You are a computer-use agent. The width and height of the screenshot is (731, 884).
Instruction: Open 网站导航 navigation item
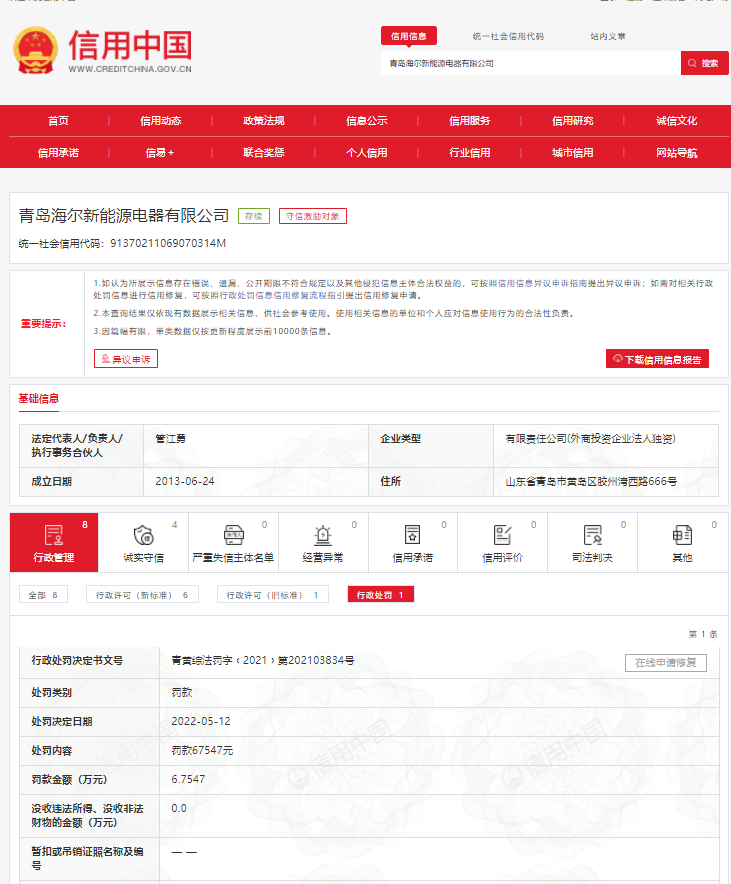[x=676, y=153]
